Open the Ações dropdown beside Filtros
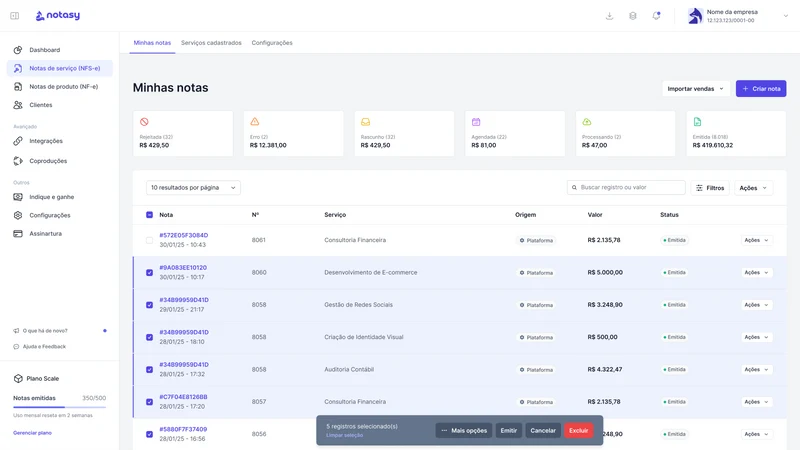 [x=753, y=188]
